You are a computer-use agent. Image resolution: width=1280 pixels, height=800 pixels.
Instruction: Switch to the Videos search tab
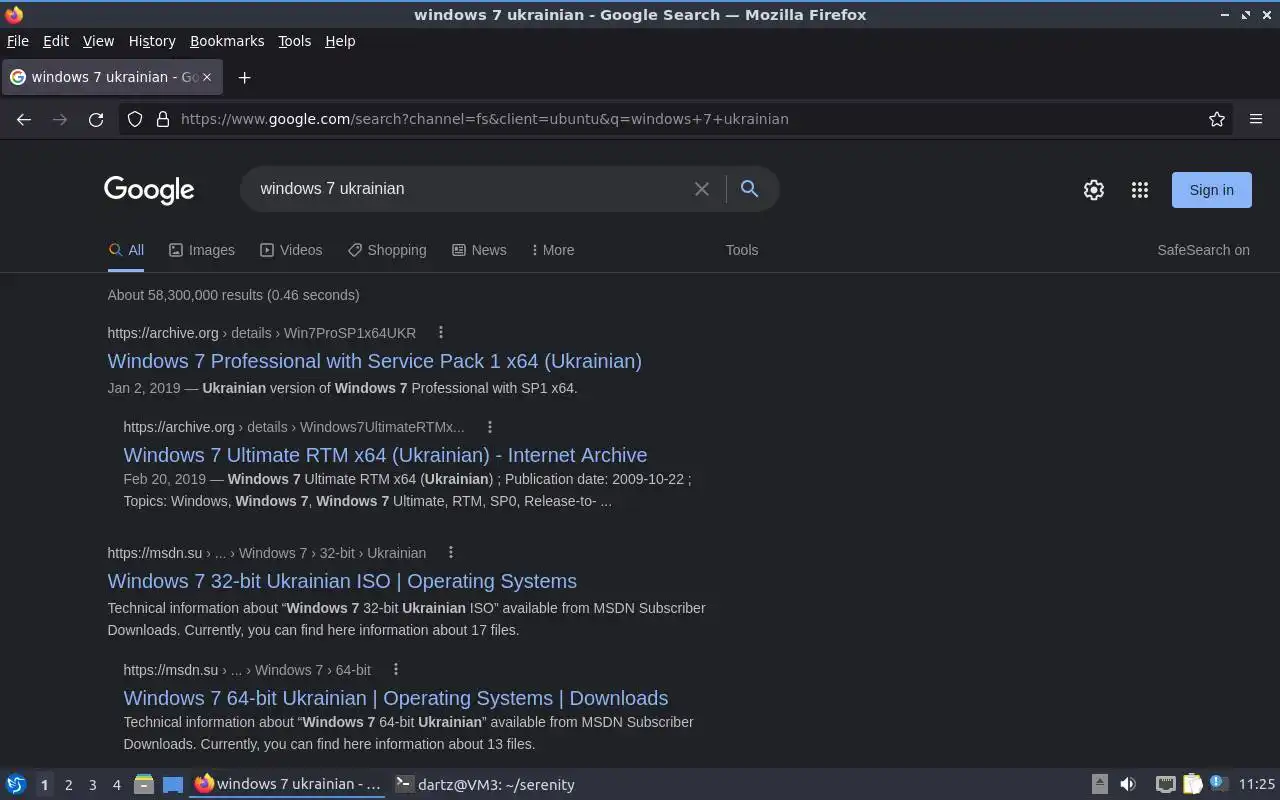pyautogui.click(x=291, y=250)
